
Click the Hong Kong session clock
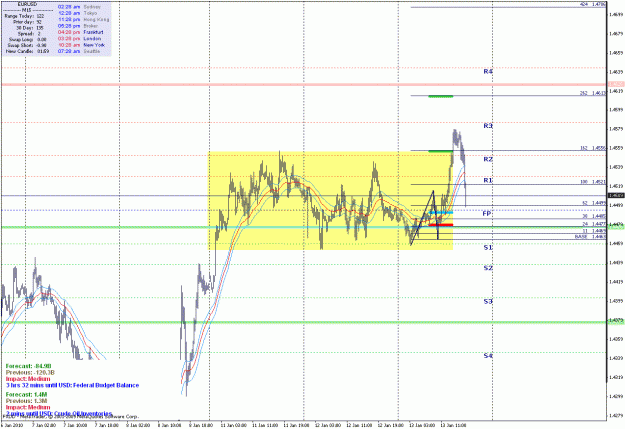click(x=83, y=19)
